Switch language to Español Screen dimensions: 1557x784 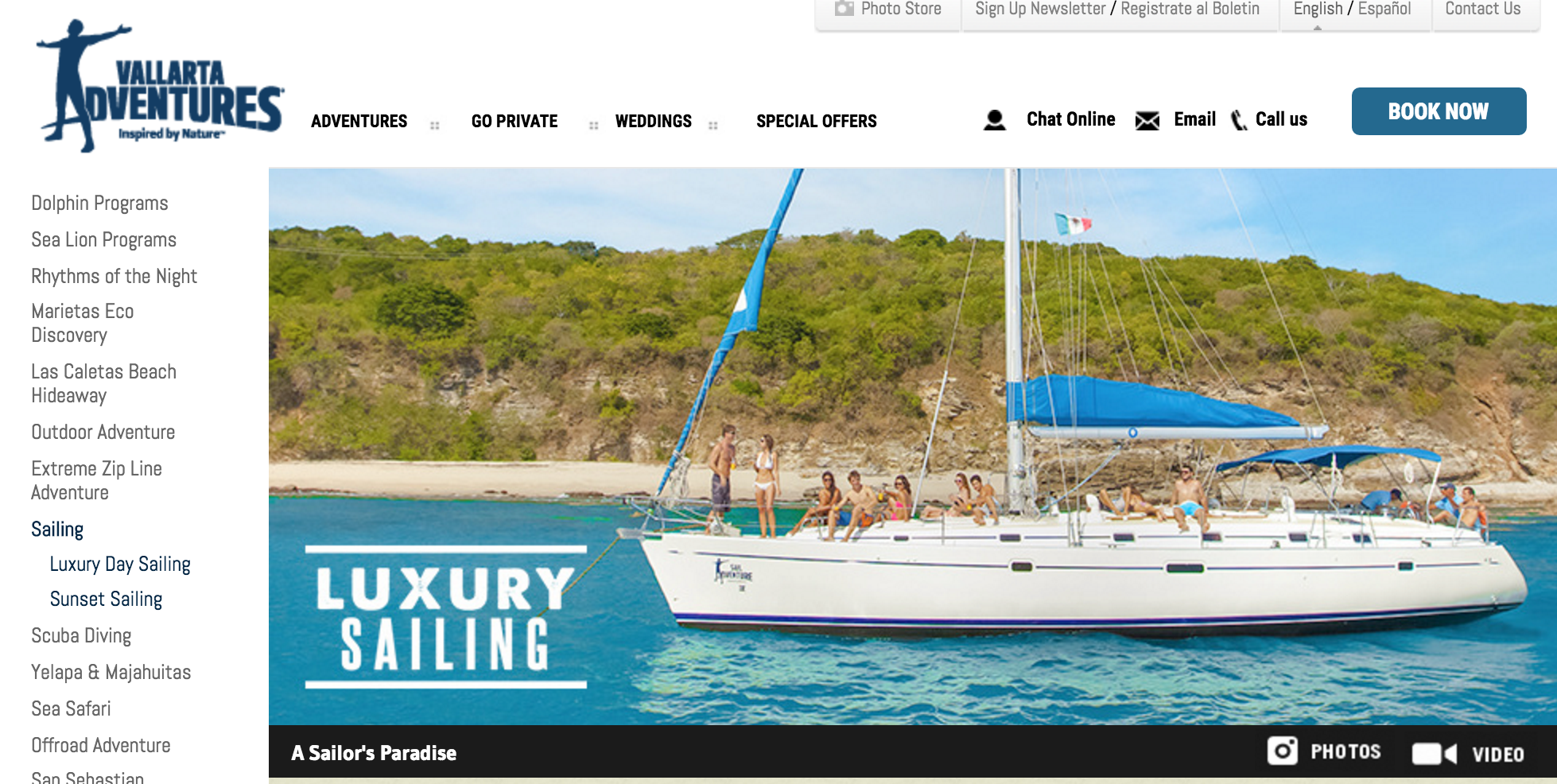pos(1384,9)
